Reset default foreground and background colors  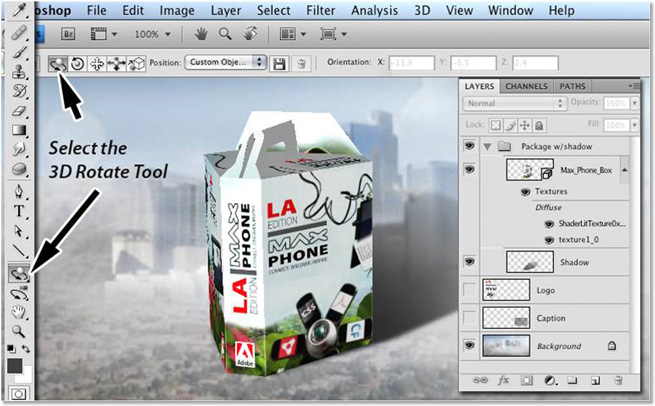[11, 348]
